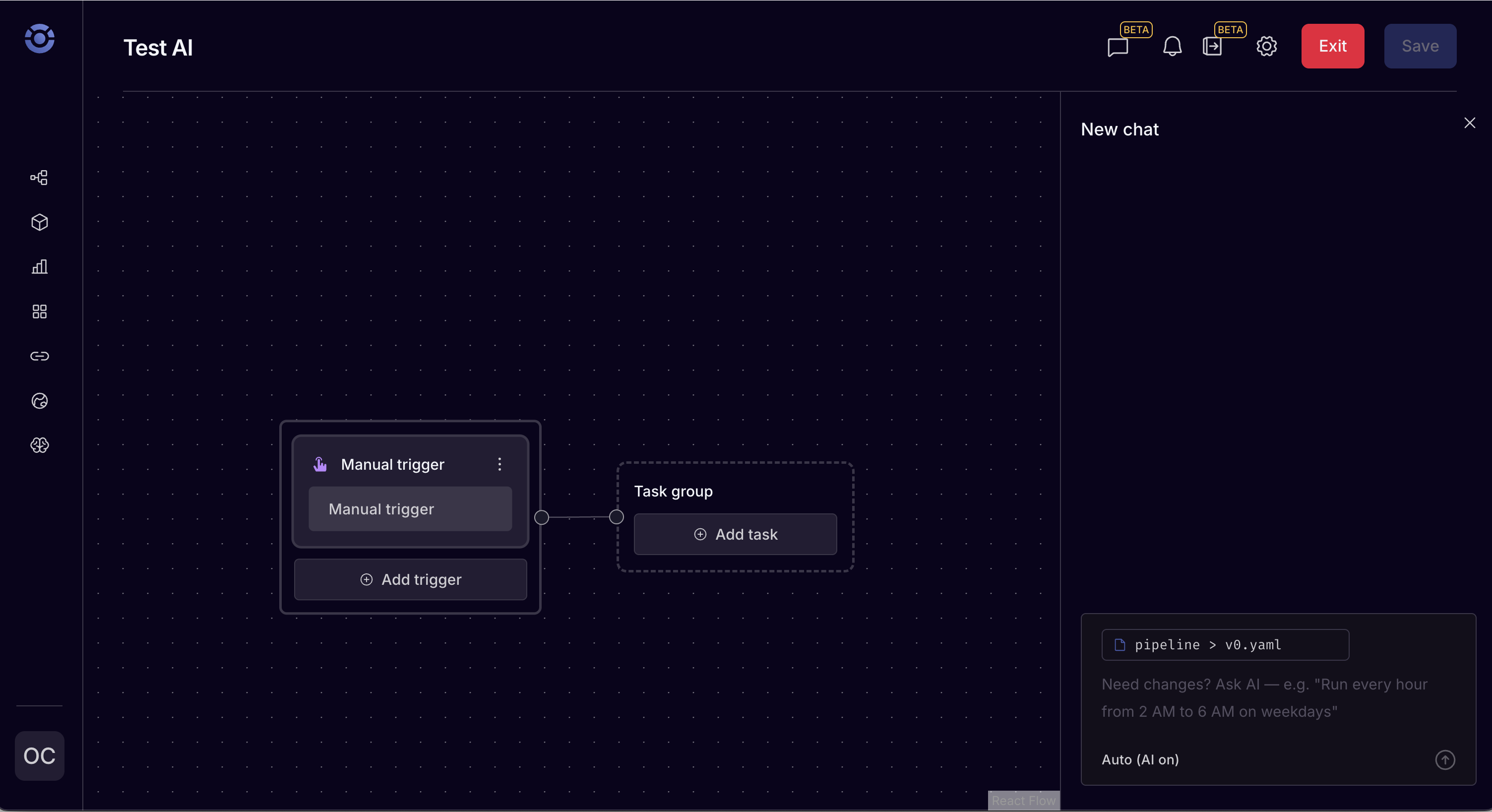The width and height of the screenshot is (1492, 812).
Task: Expand the Auto (AI on) mode selector
Action: point(1140,760)
